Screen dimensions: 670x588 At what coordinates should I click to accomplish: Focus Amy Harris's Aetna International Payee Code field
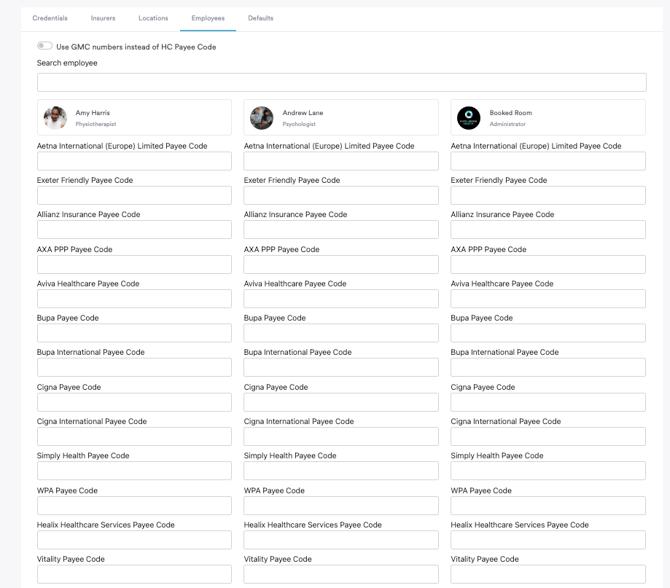134,161
